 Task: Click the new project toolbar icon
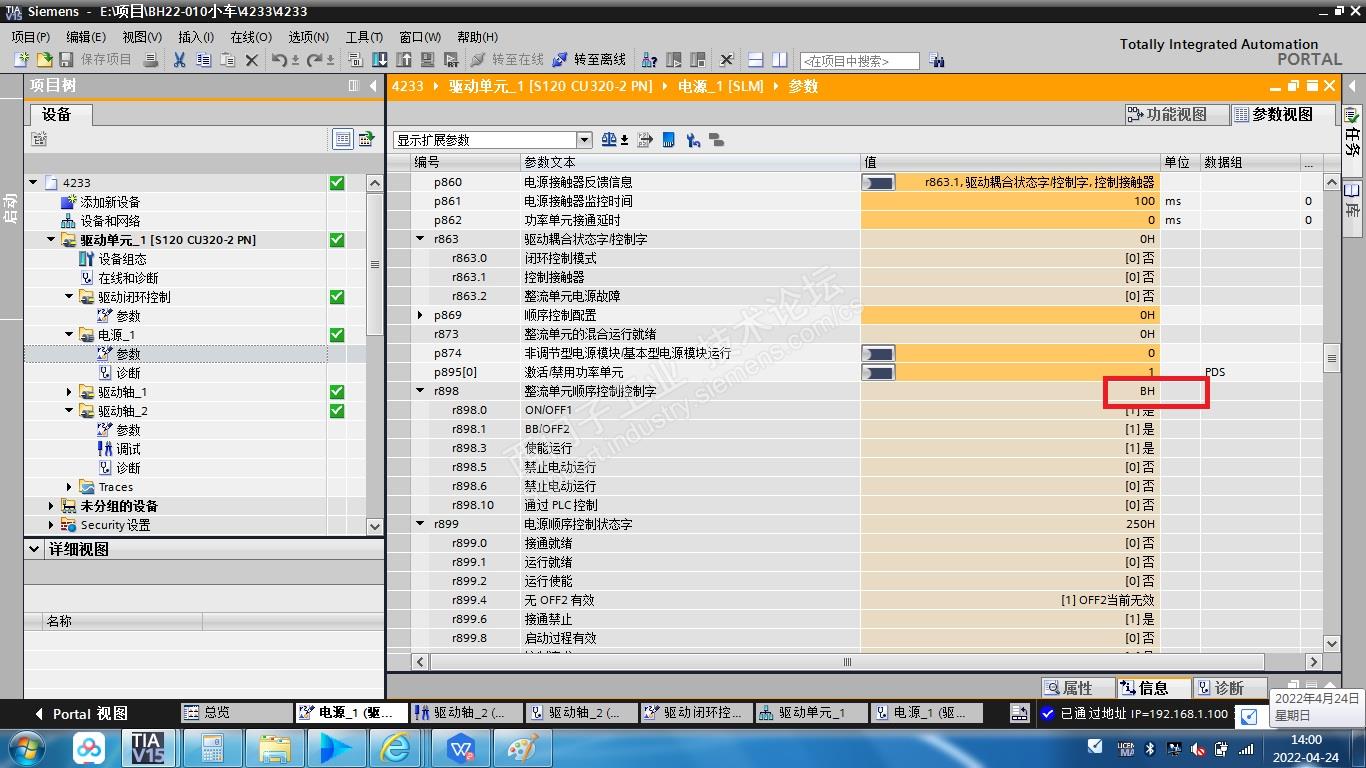coord(21,60)
